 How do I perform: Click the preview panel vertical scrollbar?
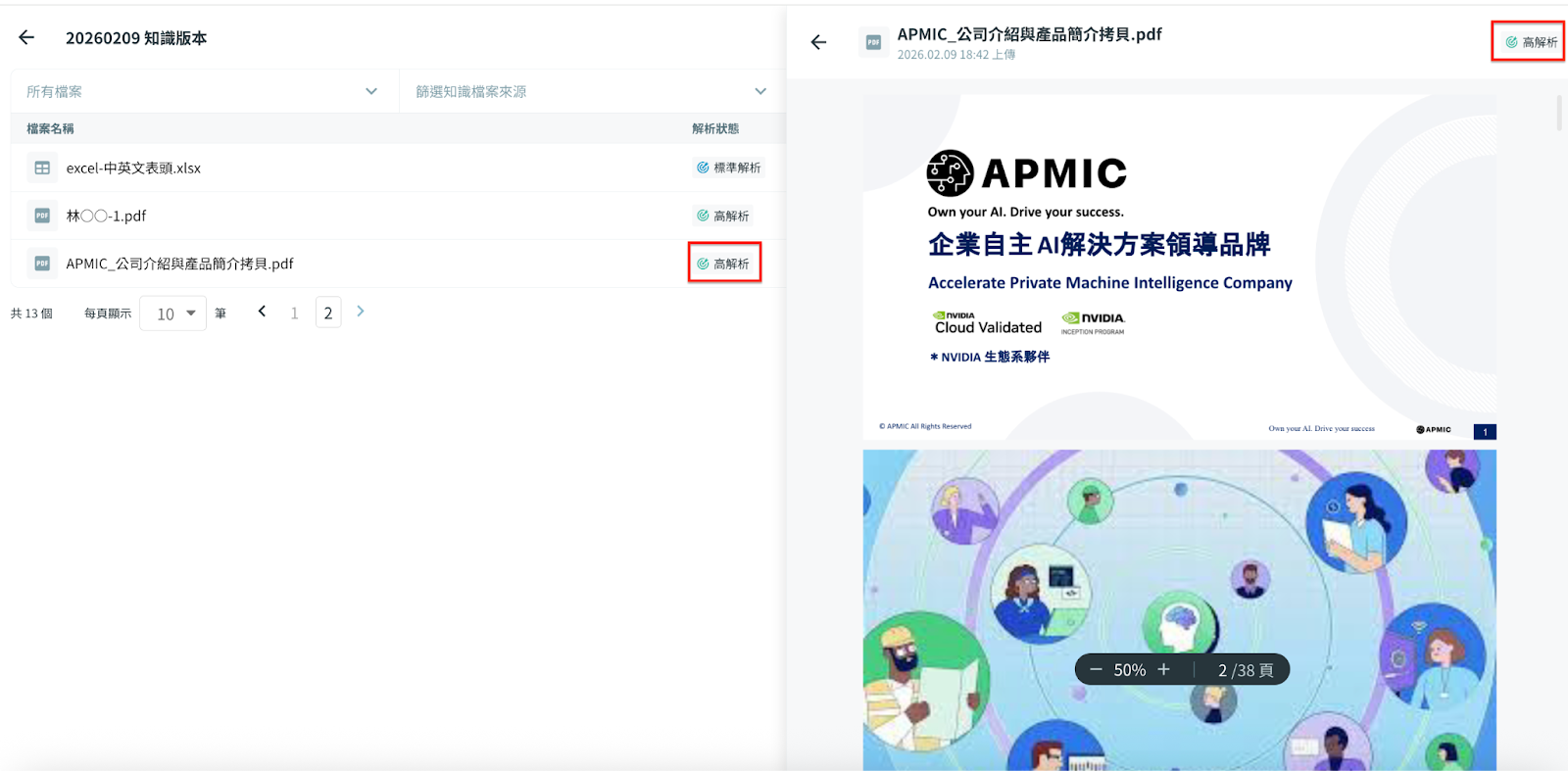[x=1558, y=113]
